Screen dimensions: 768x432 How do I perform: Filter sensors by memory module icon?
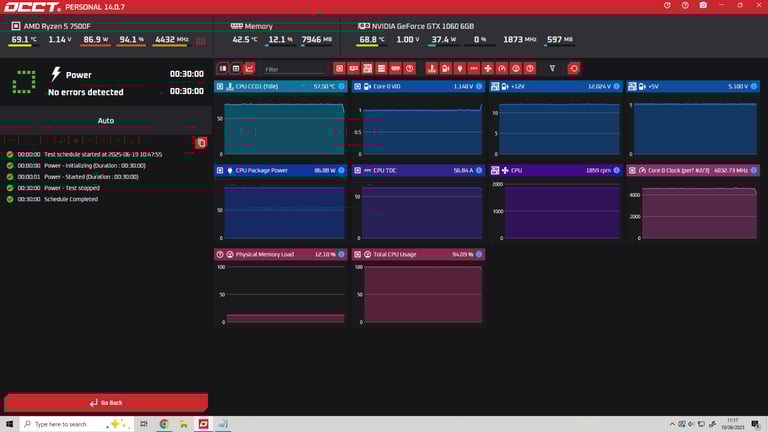click(396, 69)
